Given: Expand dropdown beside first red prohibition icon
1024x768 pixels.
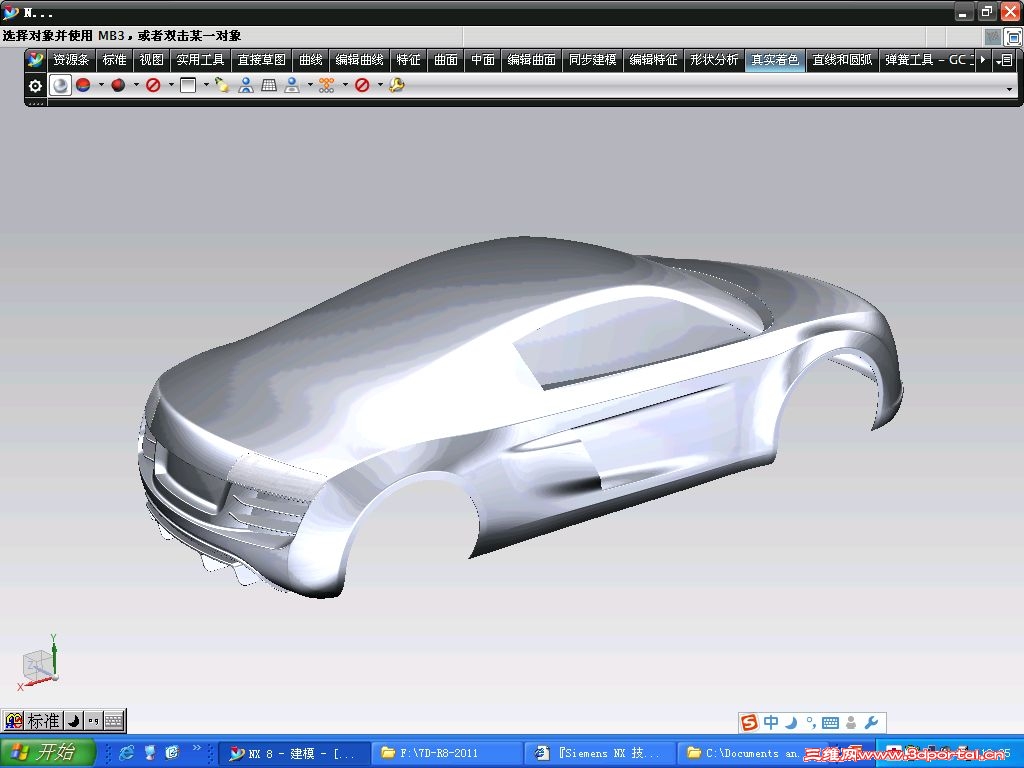Looking at the screenshot, I should 171,85.
